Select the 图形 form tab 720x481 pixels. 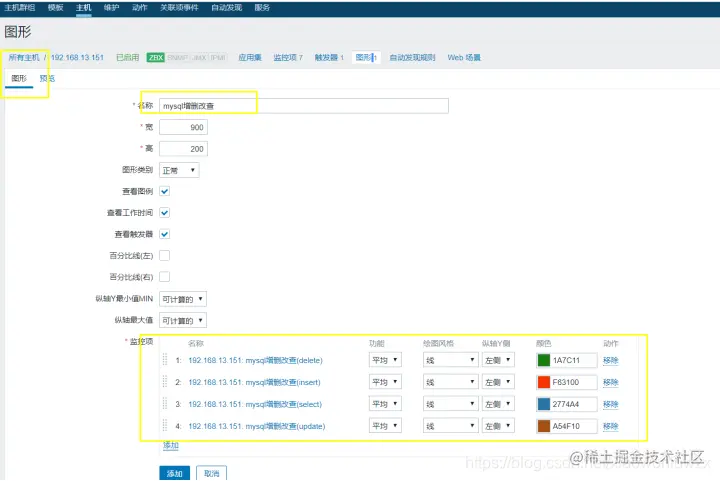[19, 78]
